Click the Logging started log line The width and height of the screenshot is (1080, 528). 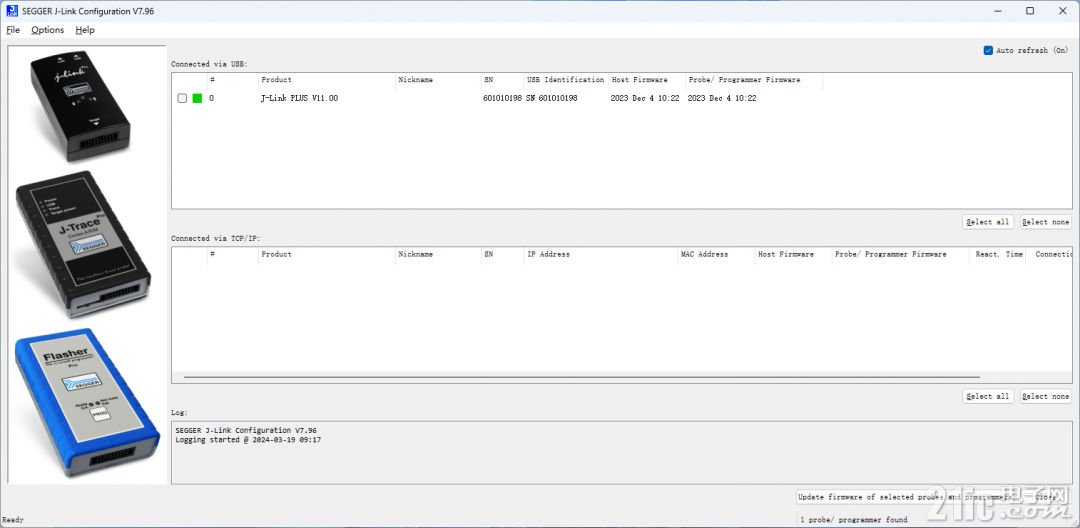(249, 439)
